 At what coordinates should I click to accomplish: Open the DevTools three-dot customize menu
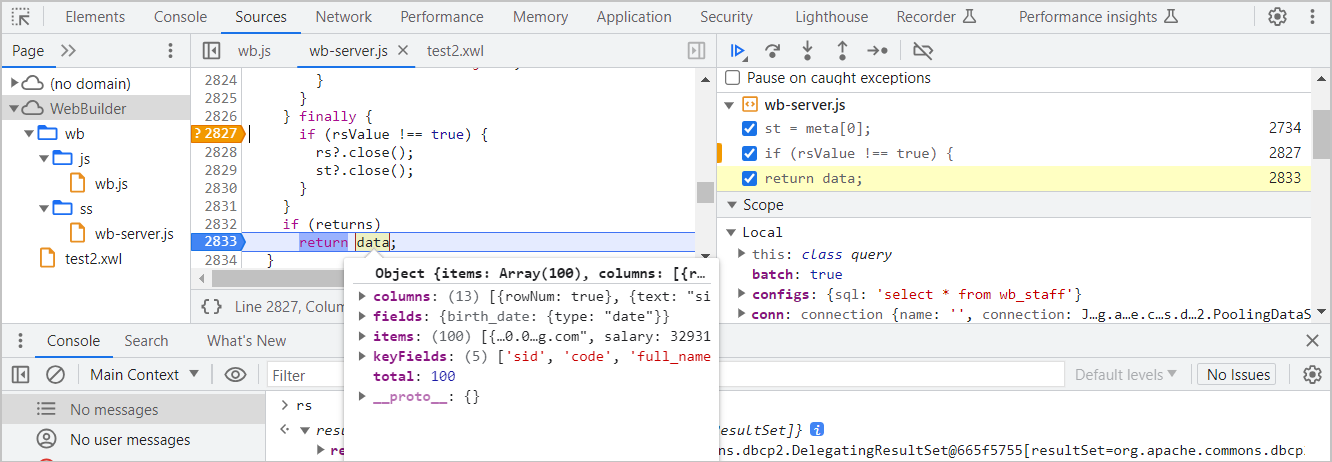point(1312,17)
